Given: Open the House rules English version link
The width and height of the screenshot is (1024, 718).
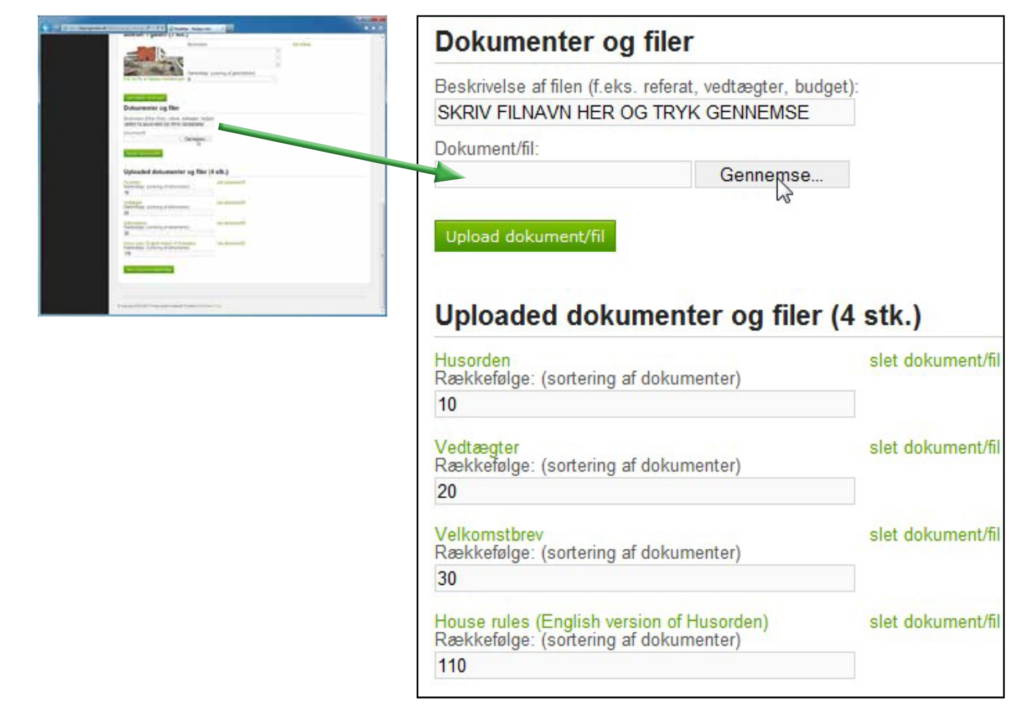Looking at the screenshot, I should point(601,622).
